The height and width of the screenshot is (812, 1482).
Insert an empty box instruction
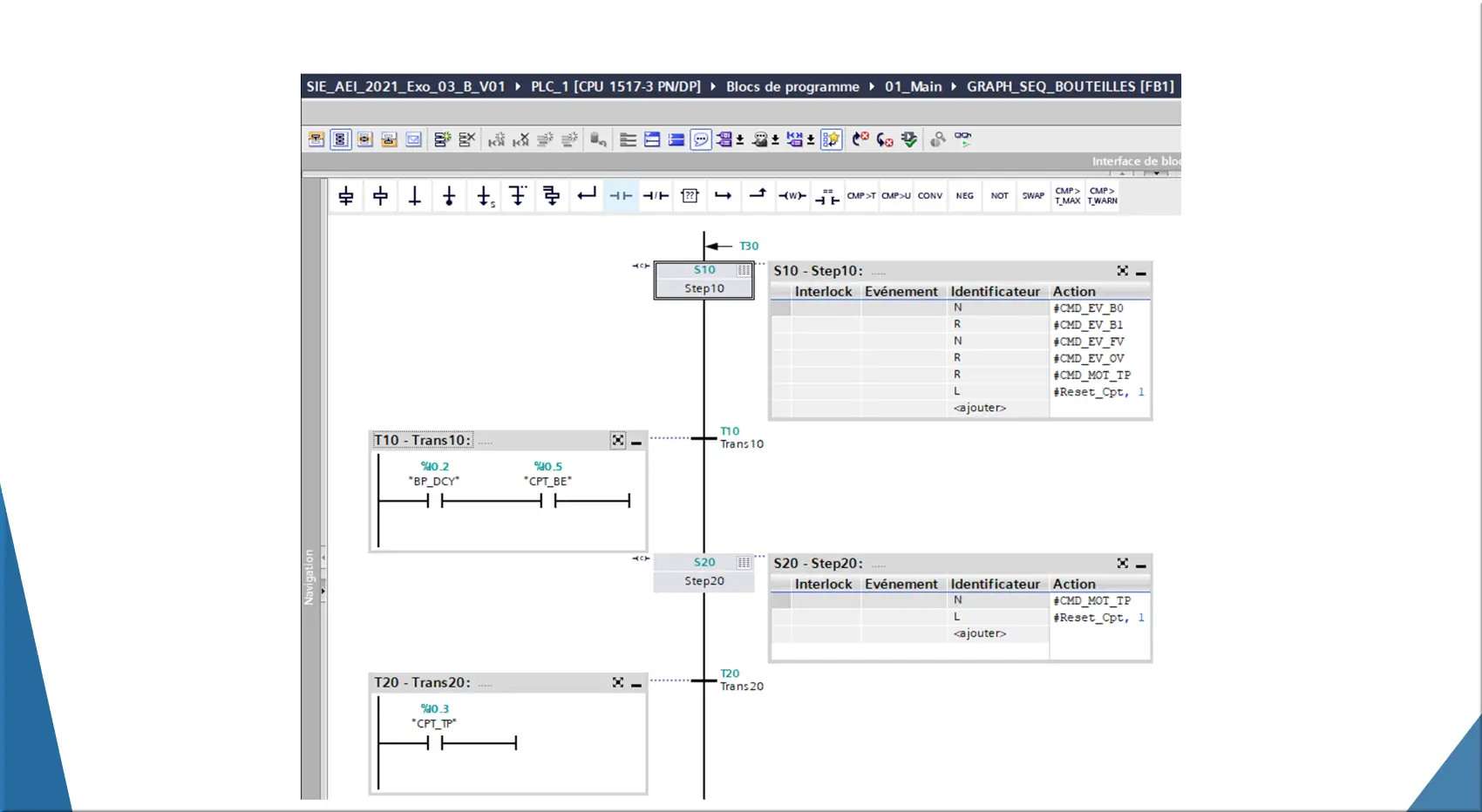point(690,196)
